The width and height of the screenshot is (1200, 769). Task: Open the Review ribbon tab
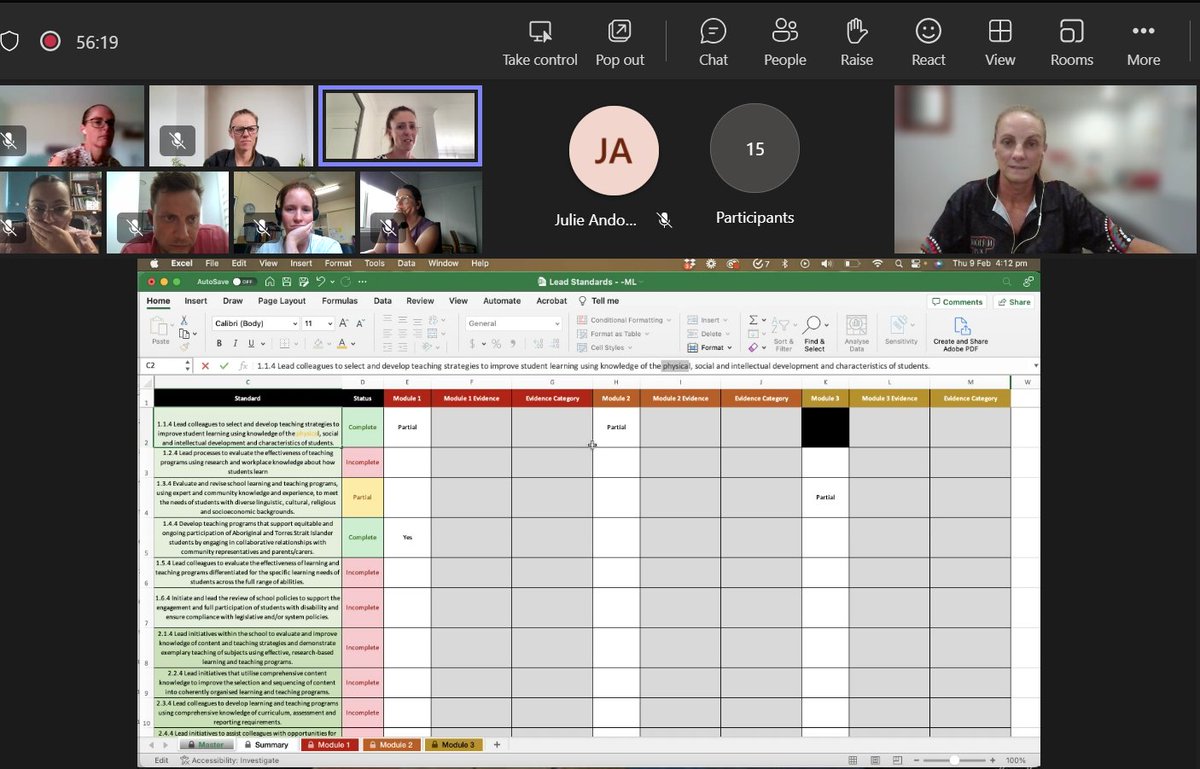(420, 301)
